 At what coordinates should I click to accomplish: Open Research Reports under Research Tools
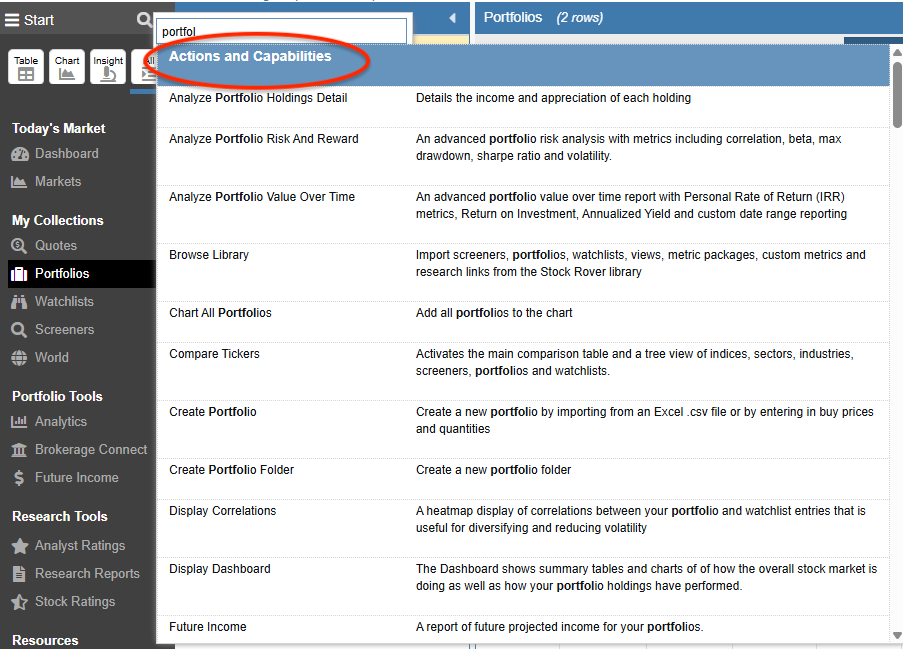point(87,574)
